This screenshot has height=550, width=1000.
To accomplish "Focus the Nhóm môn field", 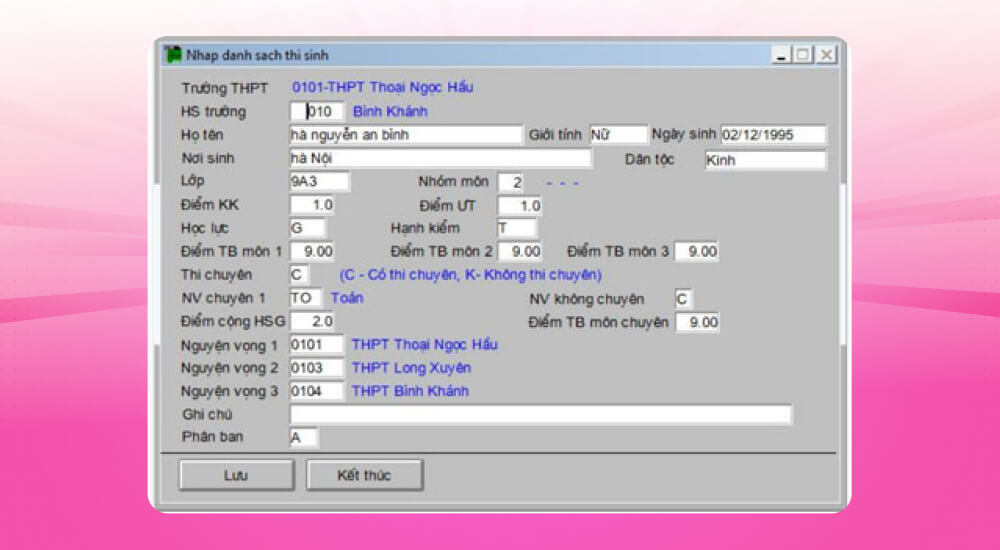I will (516, 182).
